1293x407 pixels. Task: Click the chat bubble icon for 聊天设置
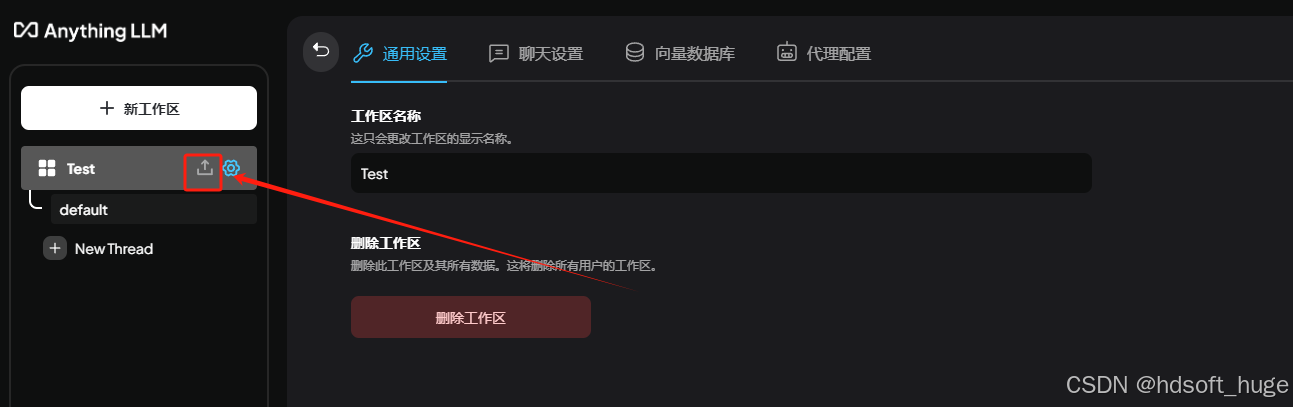pos(499,53)
